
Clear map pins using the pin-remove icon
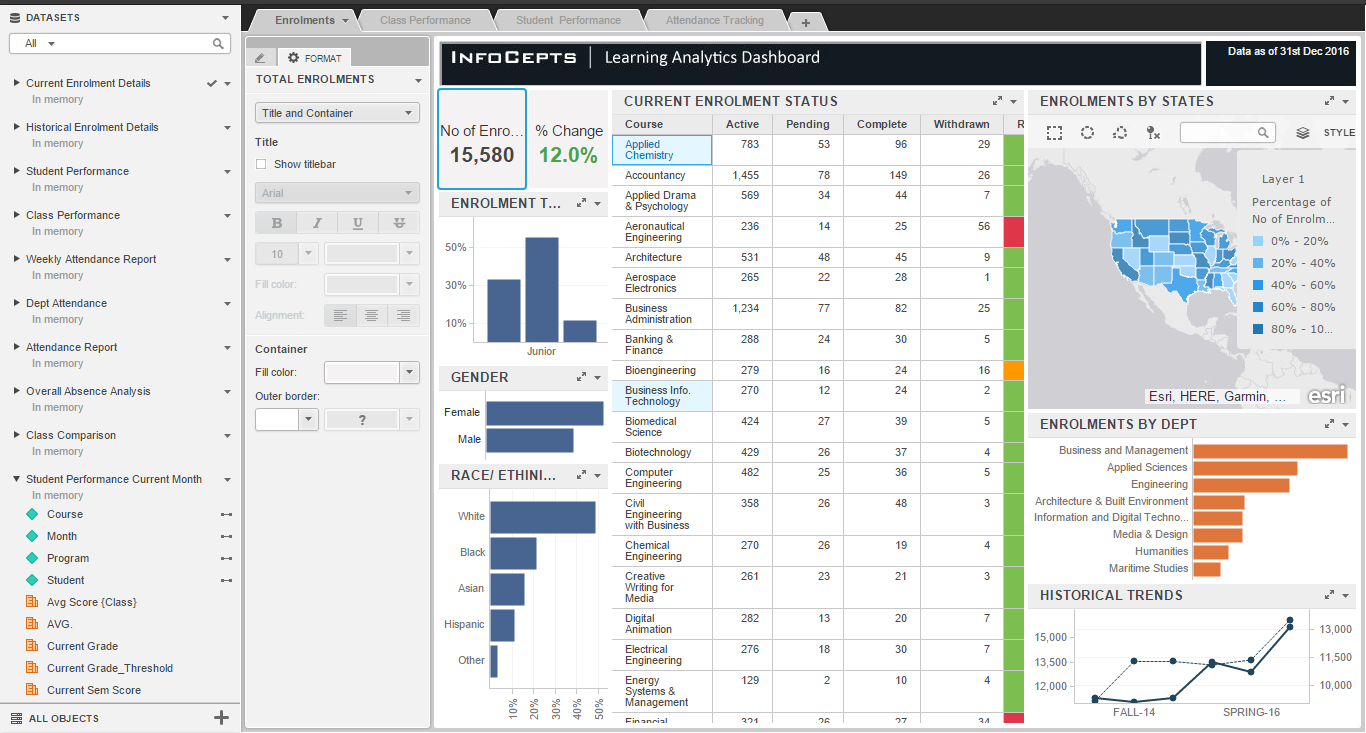(1153, 131)
